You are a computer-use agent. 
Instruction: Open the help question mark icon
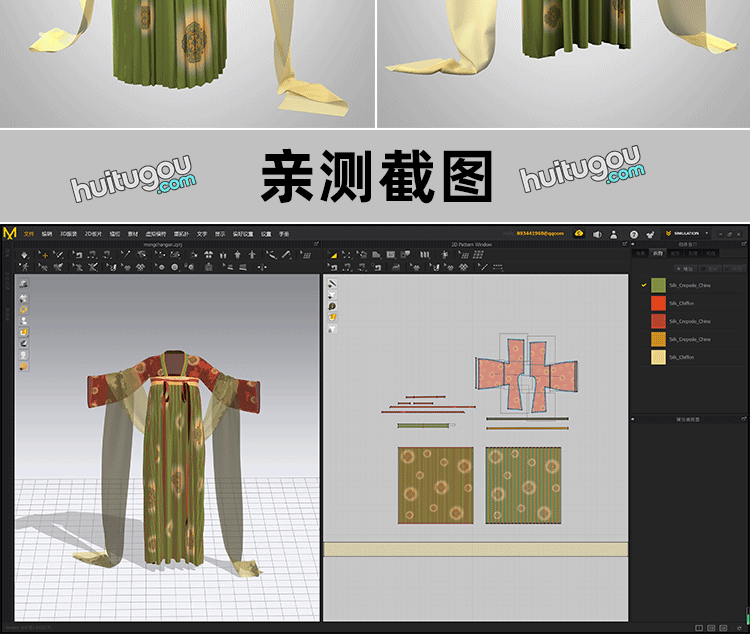633,233
